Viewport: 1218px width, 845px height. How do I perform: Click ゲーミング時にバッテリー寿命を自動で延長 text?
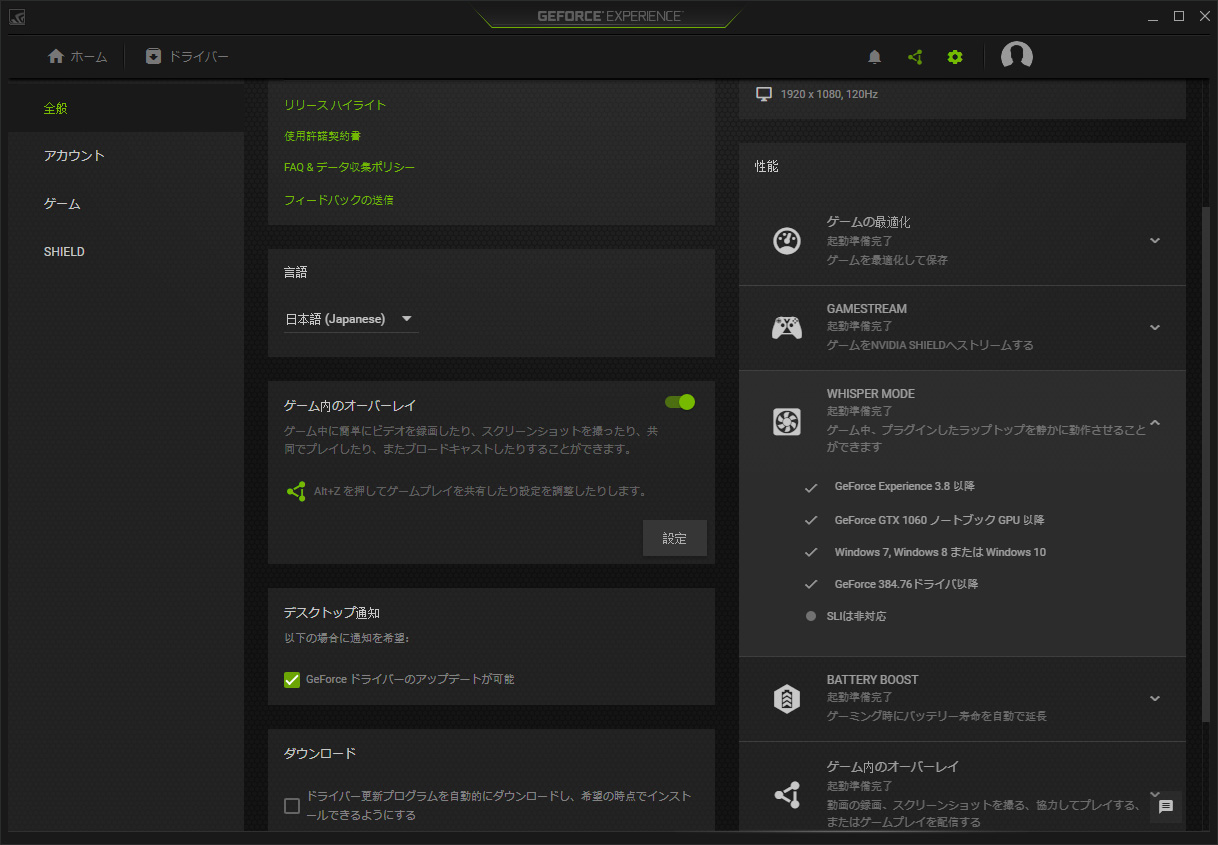(x=937, y=716)
